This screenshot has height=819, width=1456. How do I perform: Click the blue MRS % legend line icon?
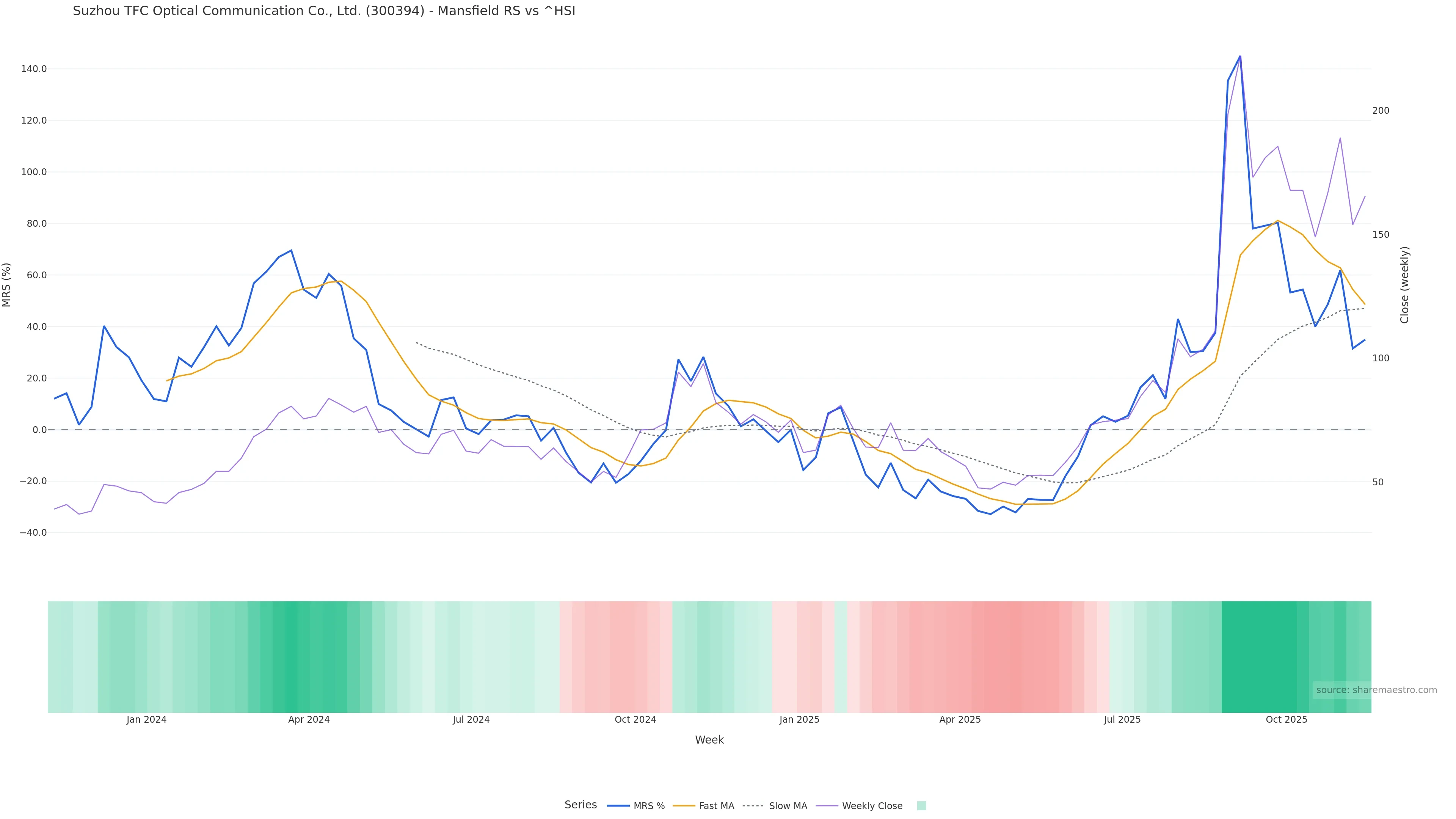pyautogui.click(x=618, y=806)
